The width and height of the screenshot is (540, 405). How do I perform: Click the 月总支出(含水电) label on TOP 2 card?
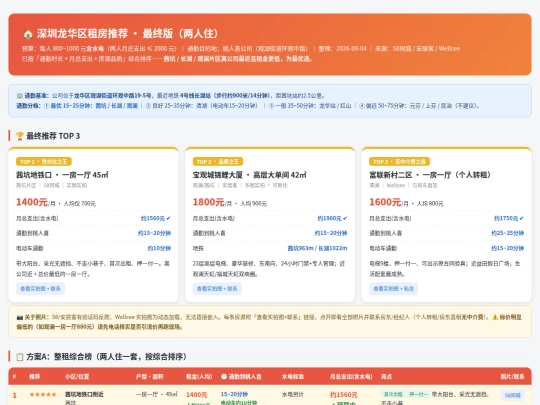(x=214, y=218)
